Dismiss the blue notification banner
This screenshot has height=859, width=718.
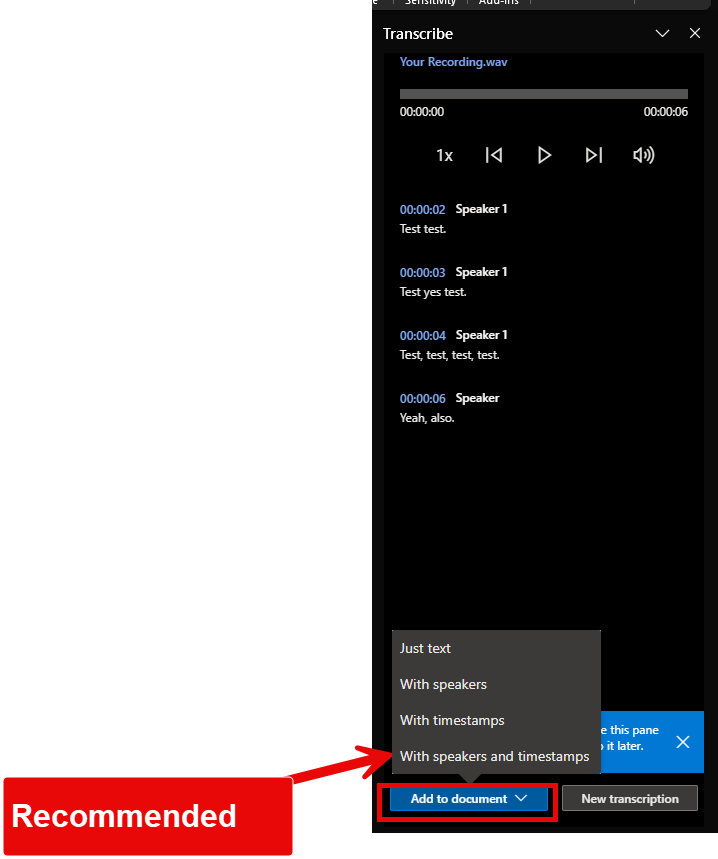683,741
